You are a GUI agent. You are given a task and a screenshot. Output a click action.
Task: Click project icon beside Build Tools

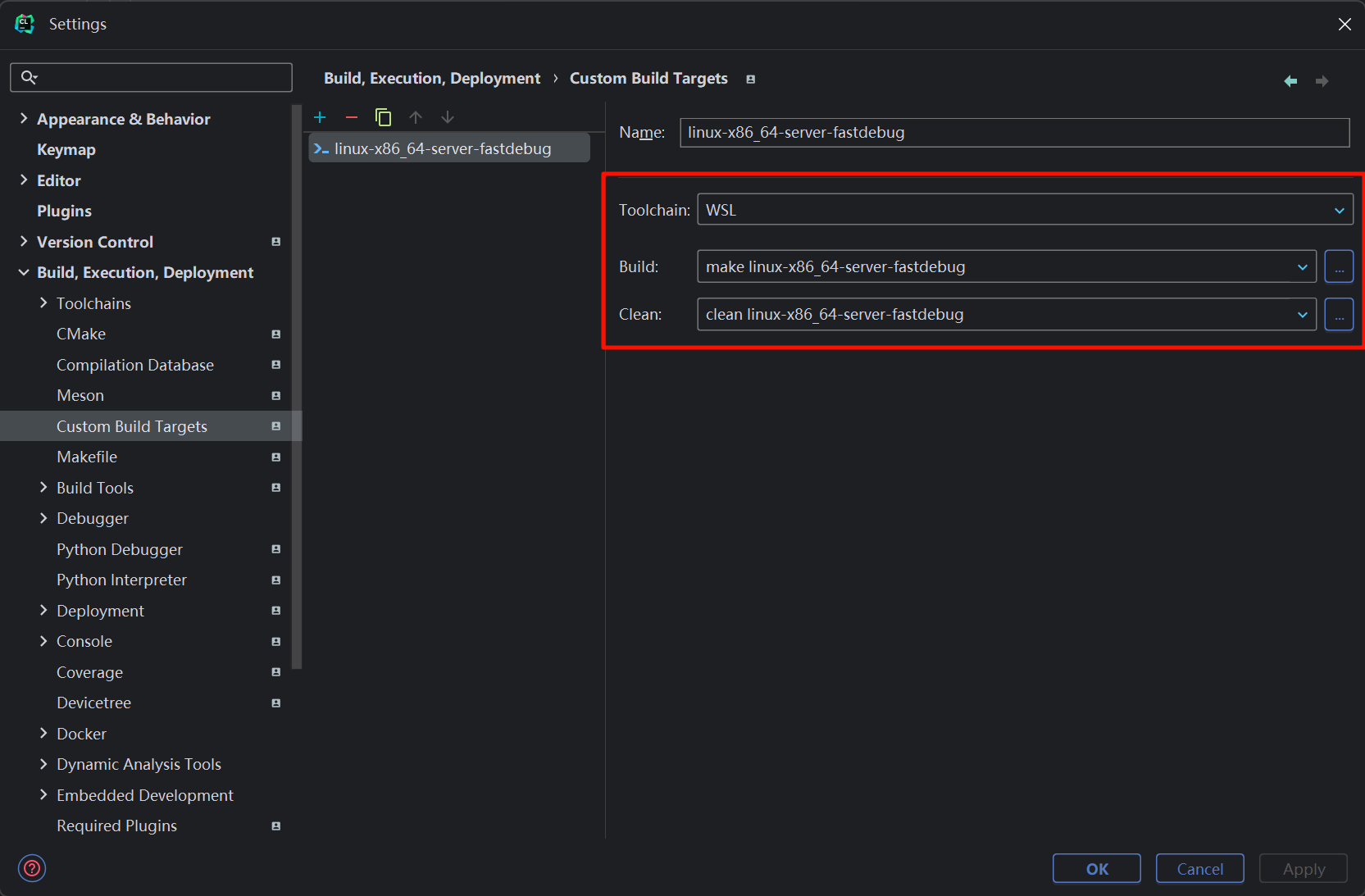point(276,488)
